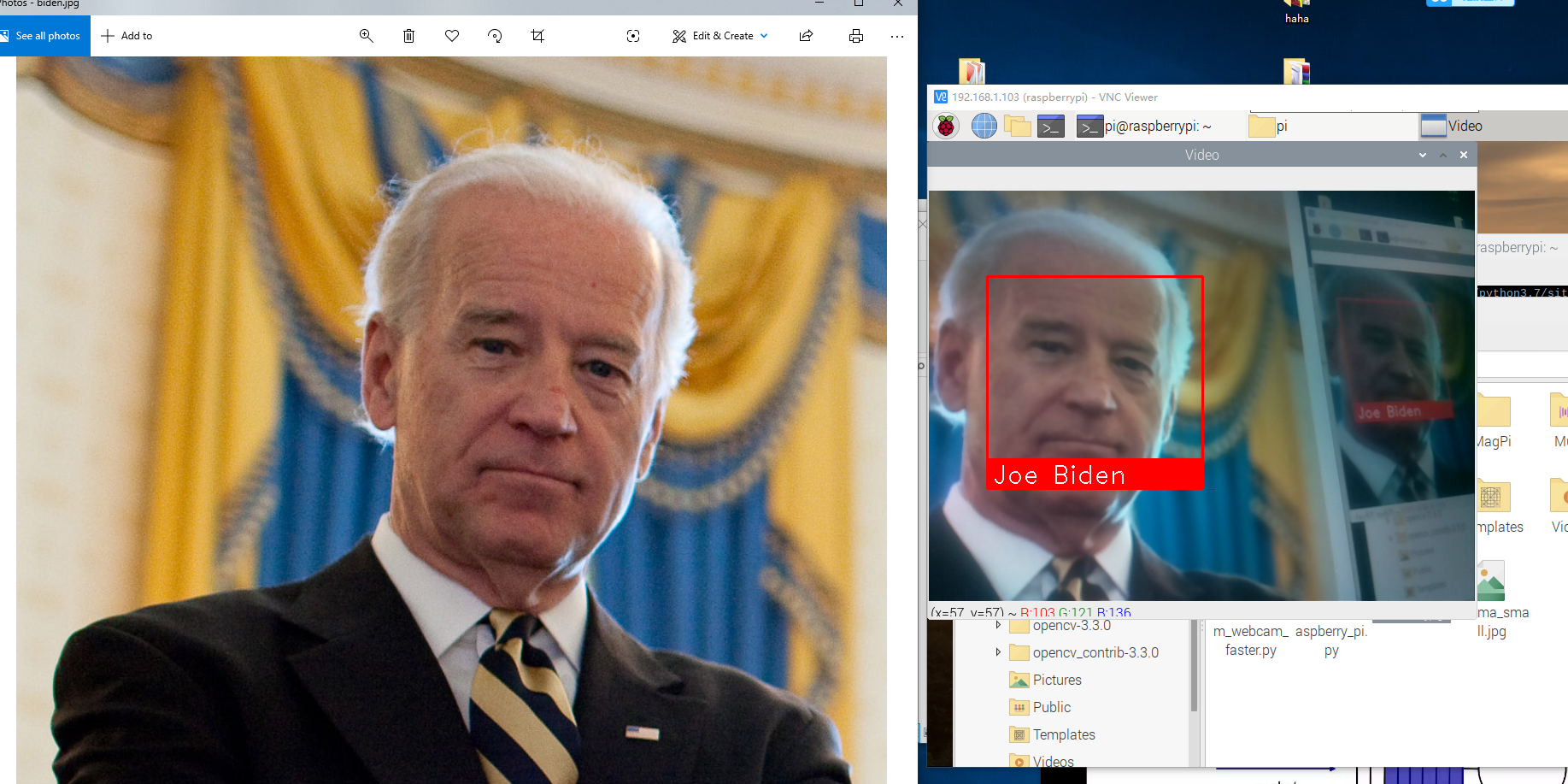Open the Templates folder icon on the right
Image resolution: width=1568 pixels, height=784 pixels.
tap(1494, 497)
